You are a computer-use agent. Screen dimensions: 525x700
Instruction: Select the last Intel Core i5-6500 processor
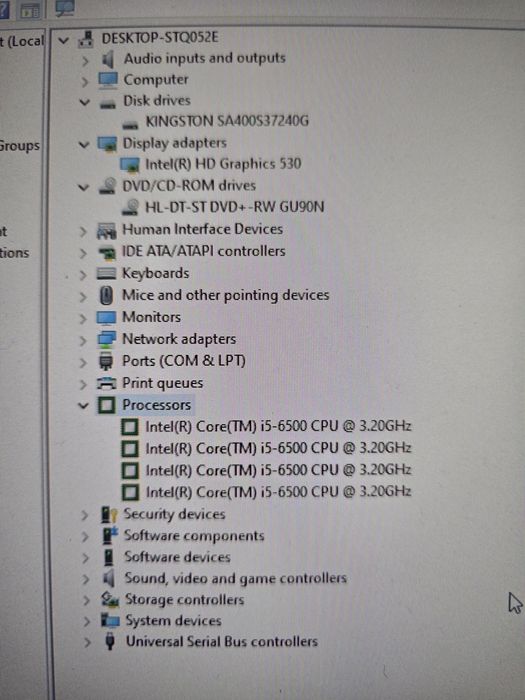point(278,492)
